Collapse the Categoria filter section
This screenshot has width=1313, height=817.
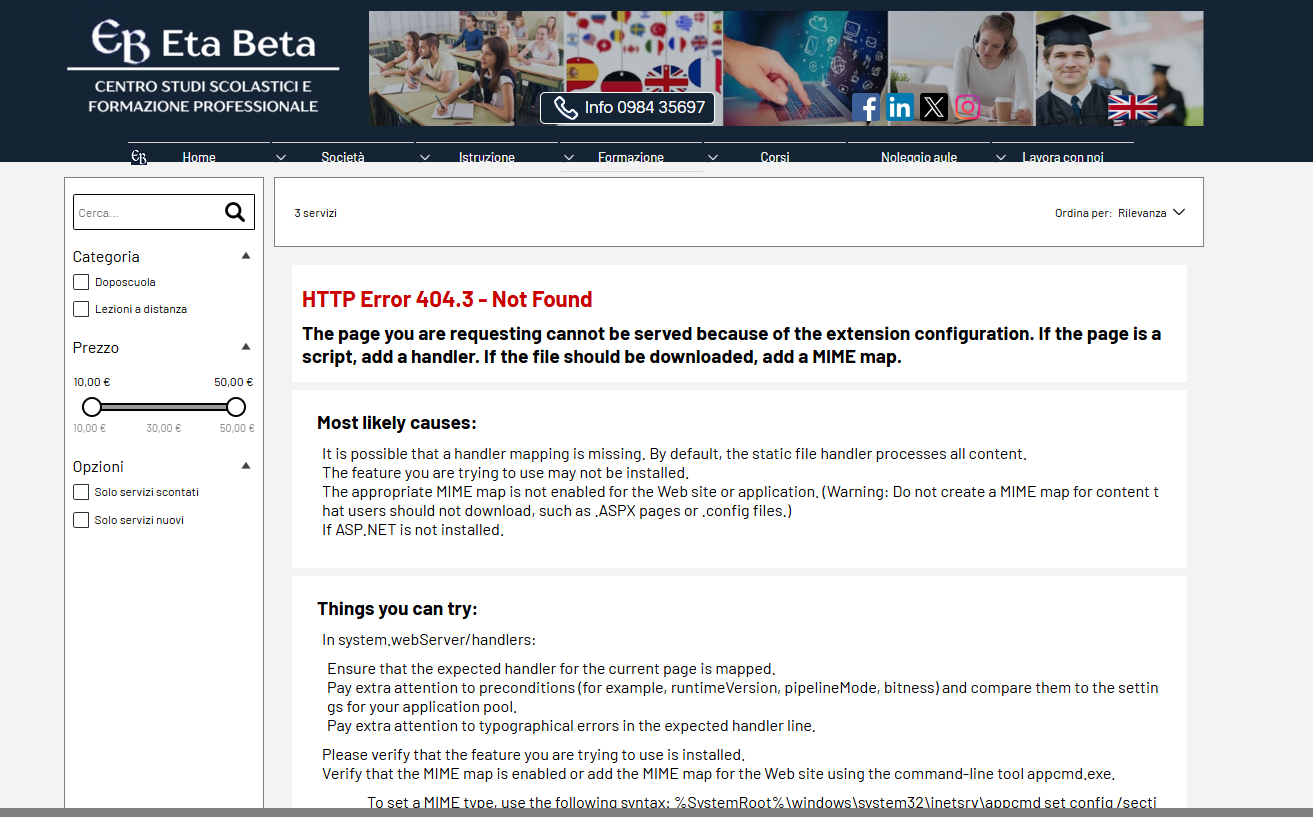[246, 256]
